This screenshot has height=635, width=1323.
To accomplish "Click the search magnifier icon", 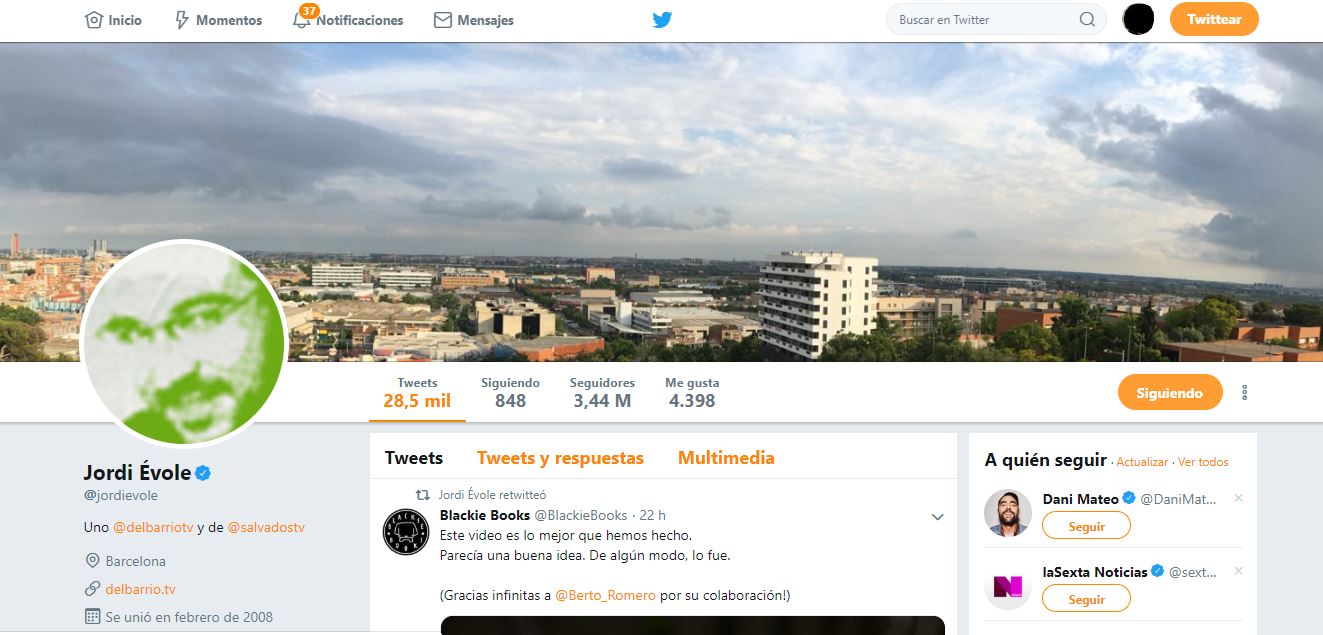I will click(x=1087, y=19).
